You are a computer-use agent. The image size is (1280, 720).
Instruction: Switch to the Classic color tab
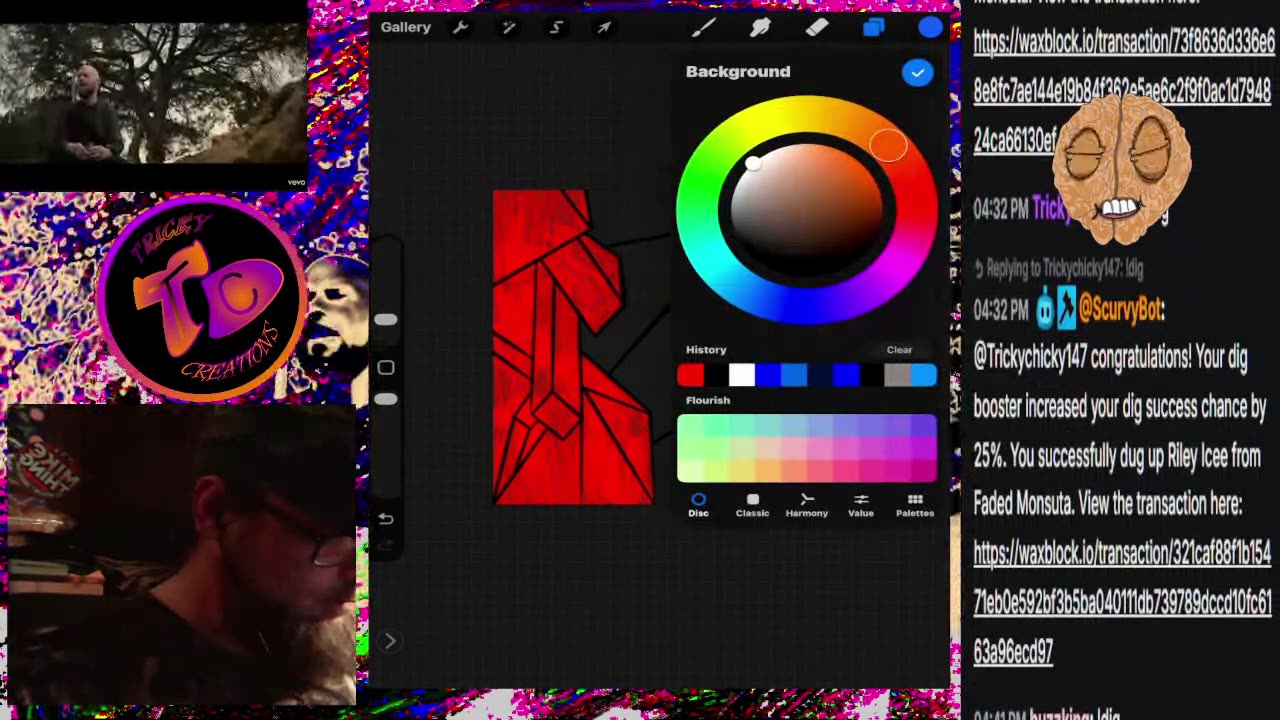pos(752,505)
